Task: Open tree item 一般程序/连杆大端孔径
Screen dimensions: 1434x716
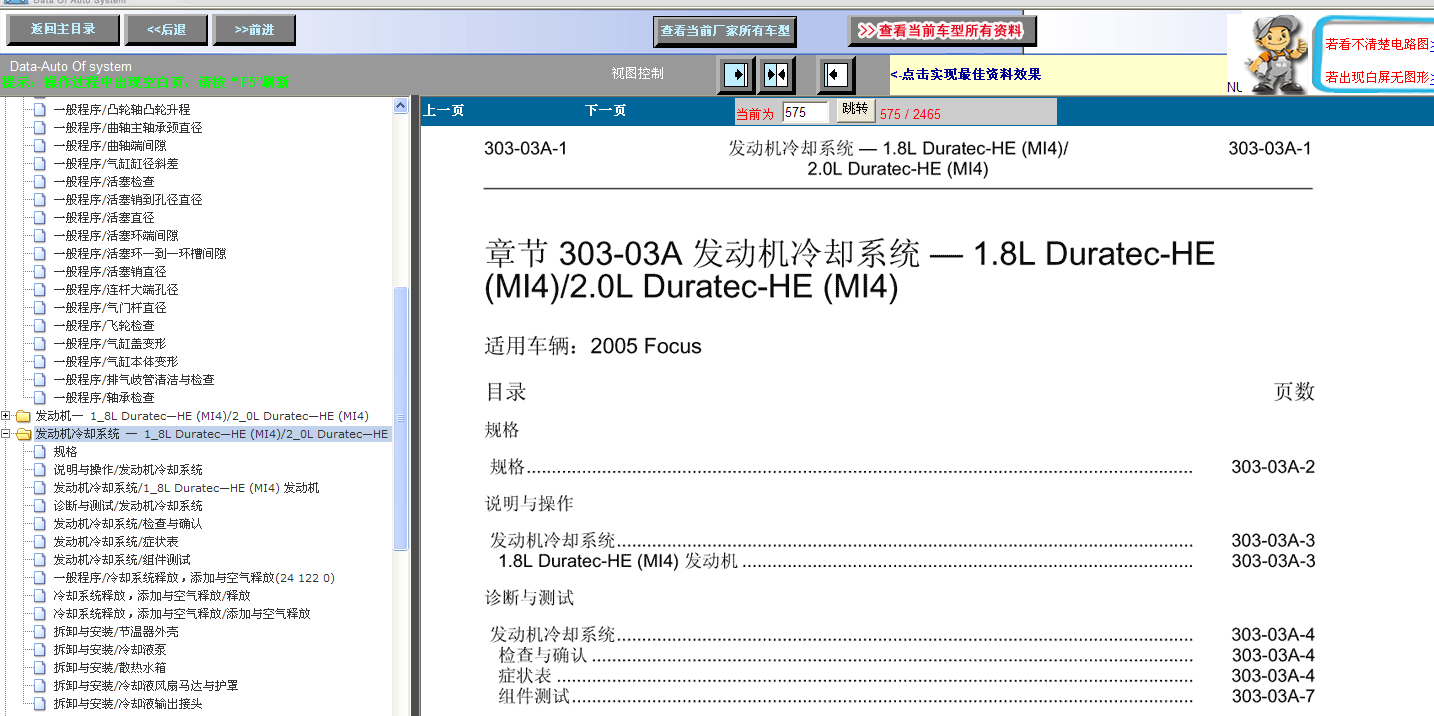Action: point(115,290)
